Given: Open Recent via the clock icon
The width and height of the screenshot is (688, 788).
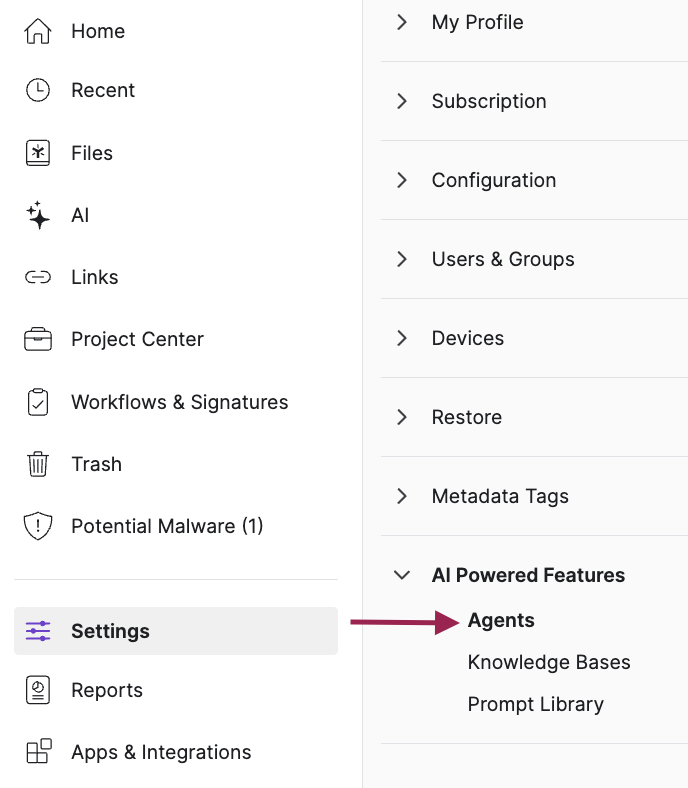Looking at the screenshot, I should point(38,90).
